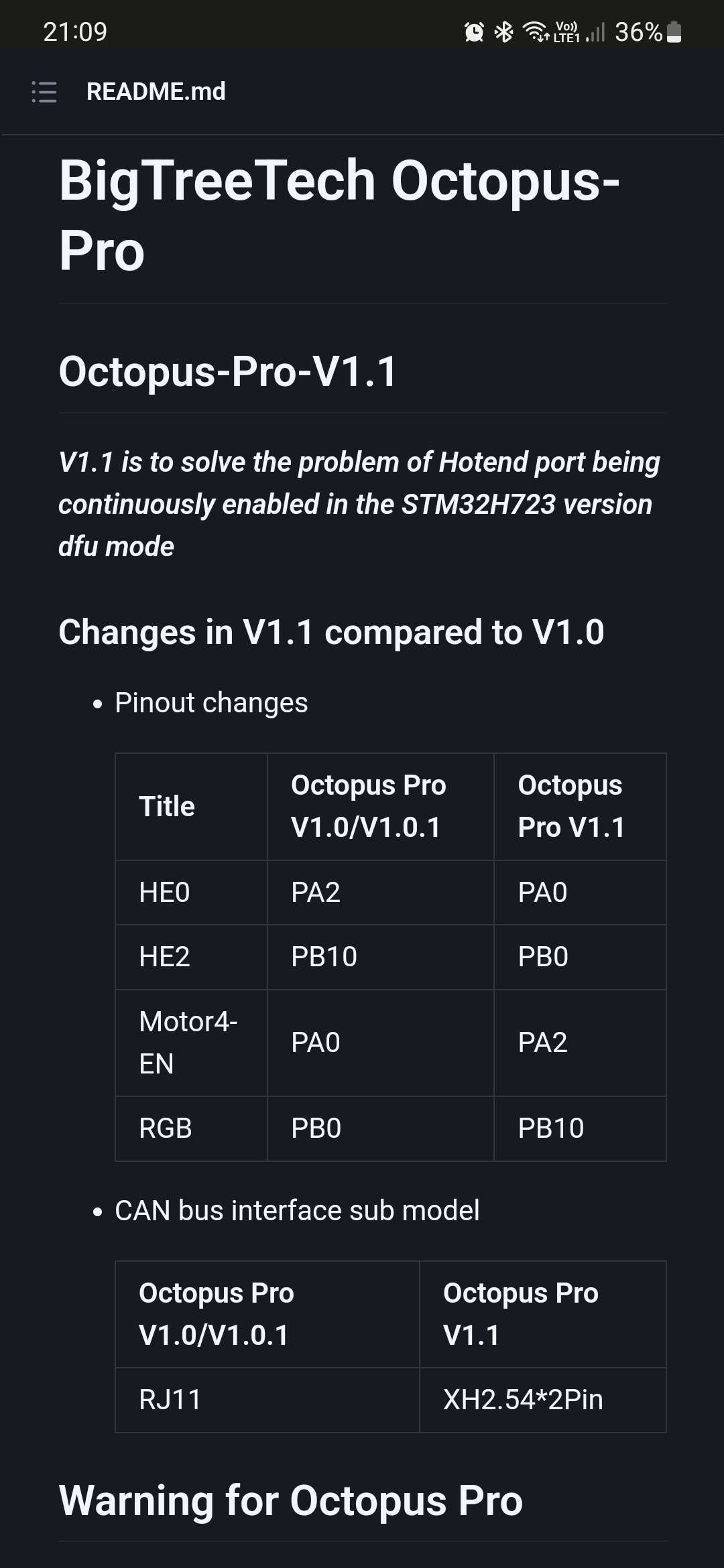
Task: Tap the battery level icon
Action: (x=672, y=31)
